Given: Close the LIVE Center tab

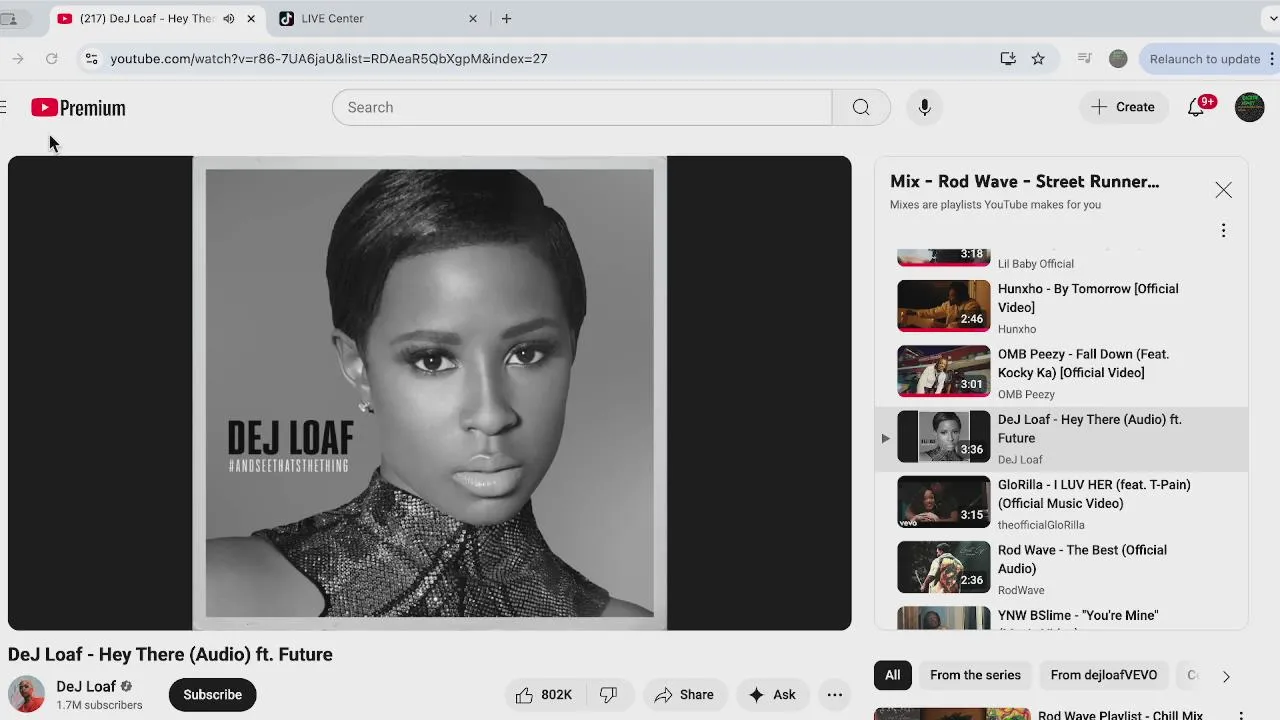Looking at the screenshot, I should (x=473, y=18).
